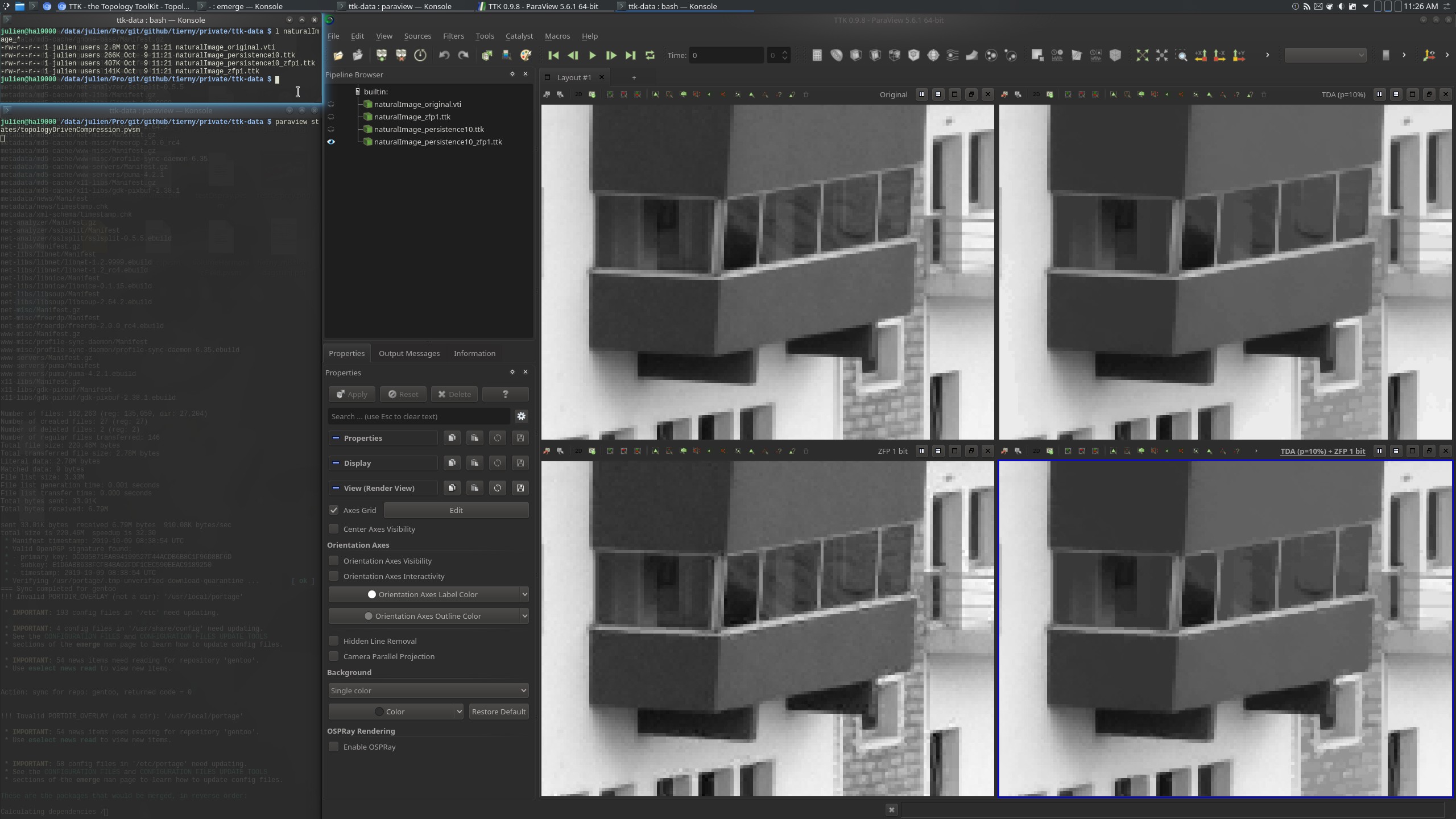1456x819 pixels.
Task: Open color palette loader icon
Action: [x=526, y=55]
